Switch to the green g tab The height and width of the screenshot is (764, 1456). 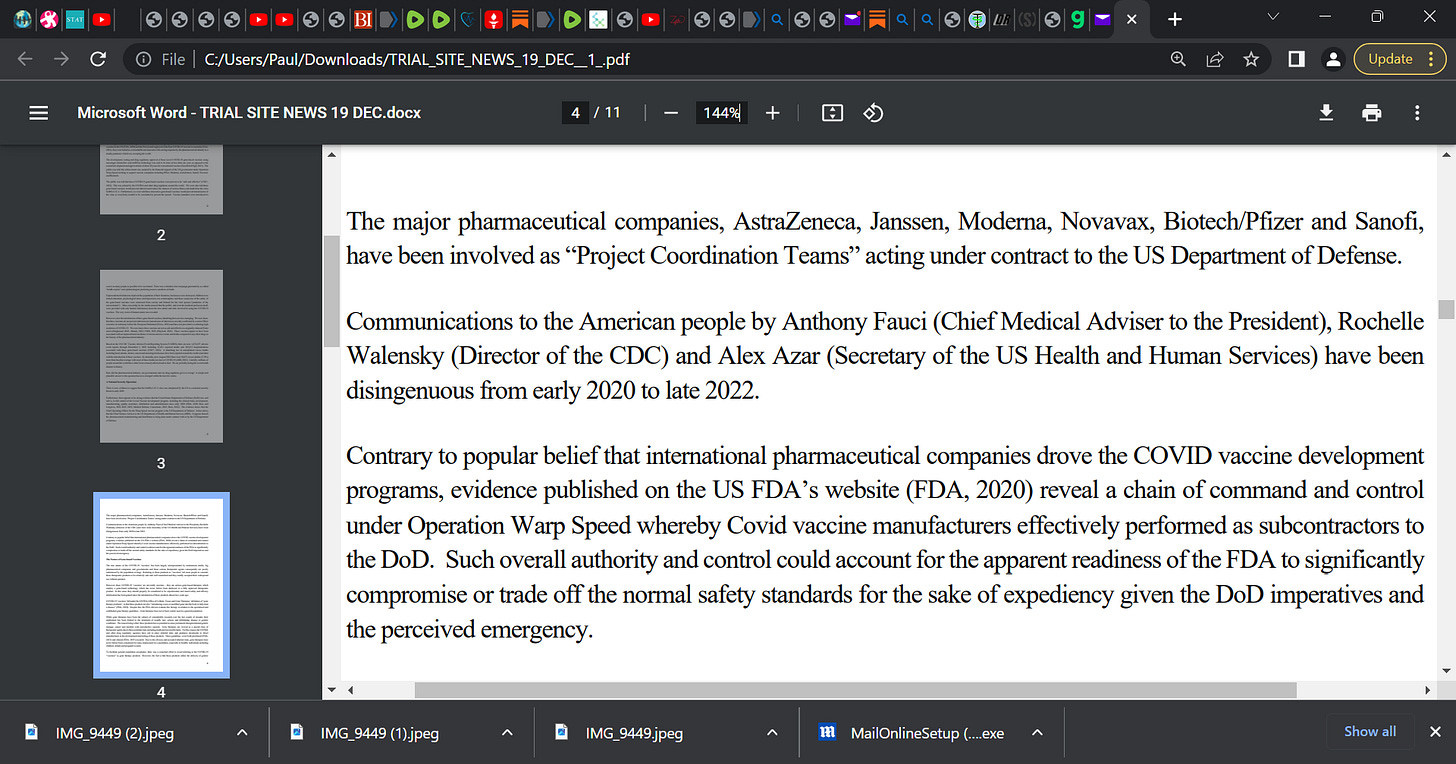click(x=1077, y=19)
